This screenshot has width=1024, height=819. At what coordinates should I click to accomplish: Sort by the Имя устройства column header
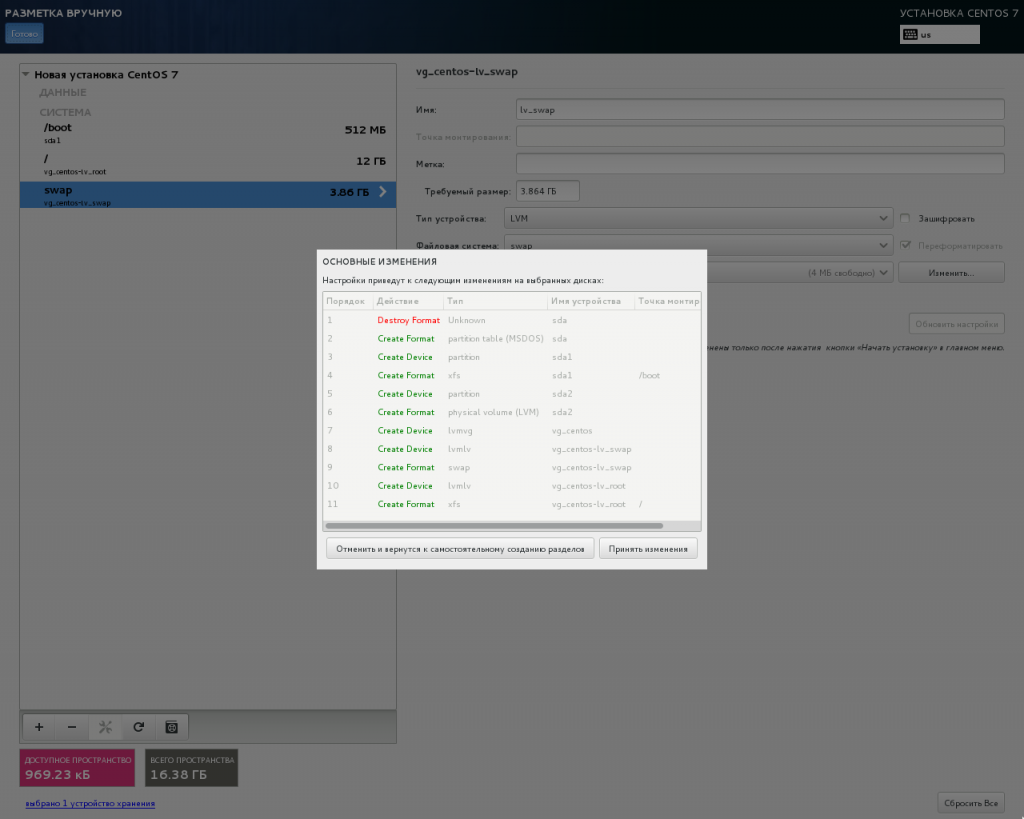[x=590, y=301]
